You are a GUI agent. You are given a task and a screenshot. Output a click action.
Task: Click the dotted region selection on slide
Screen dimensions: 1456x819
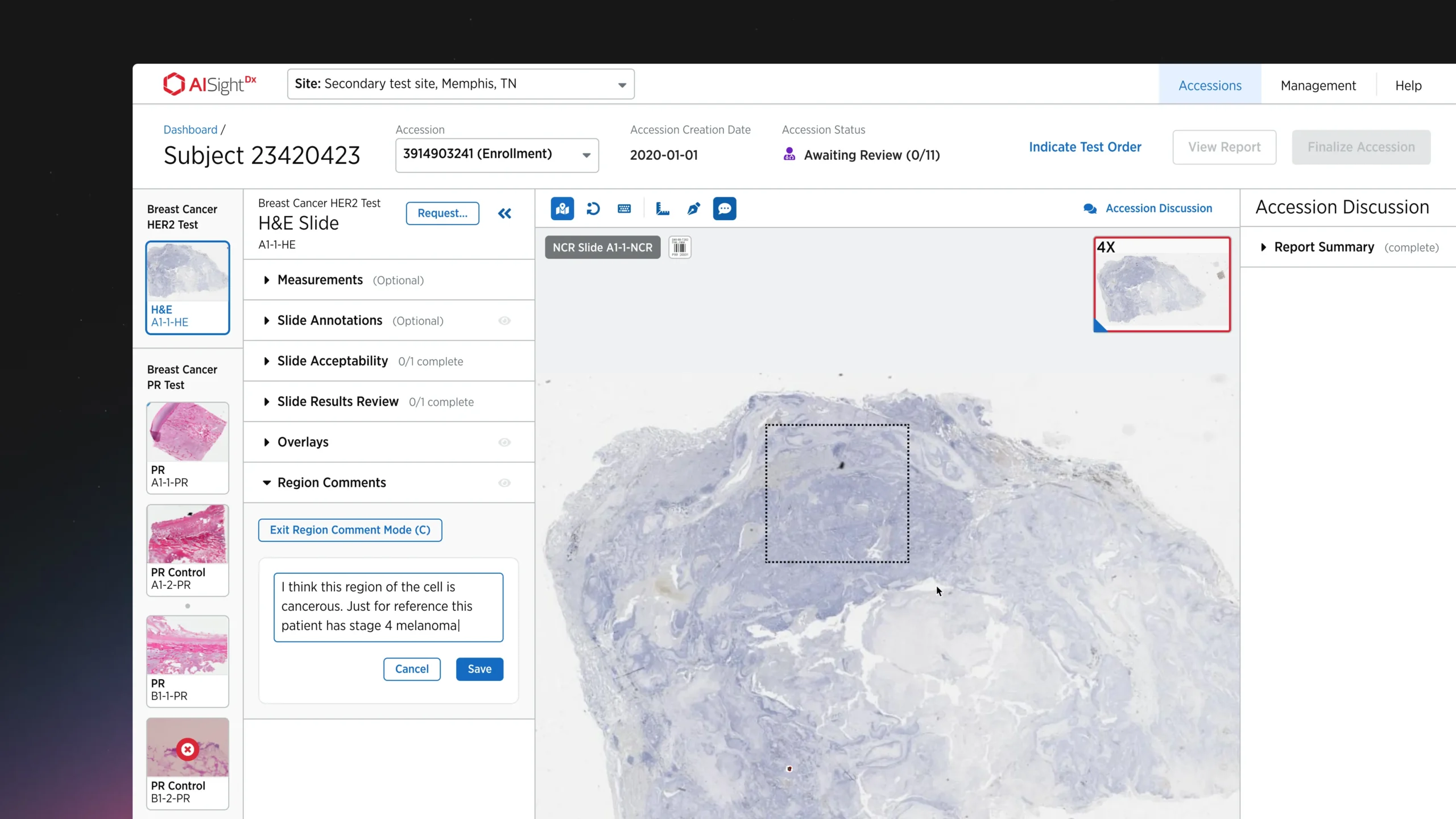837,493
